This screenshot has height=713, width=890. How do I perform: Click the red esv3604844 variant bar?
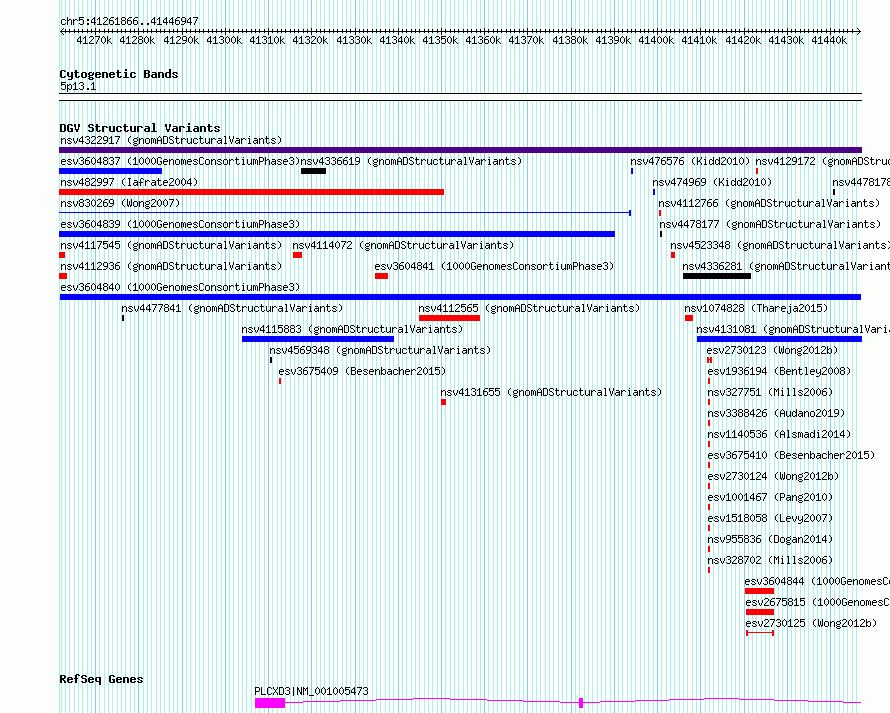click(759, 591)
